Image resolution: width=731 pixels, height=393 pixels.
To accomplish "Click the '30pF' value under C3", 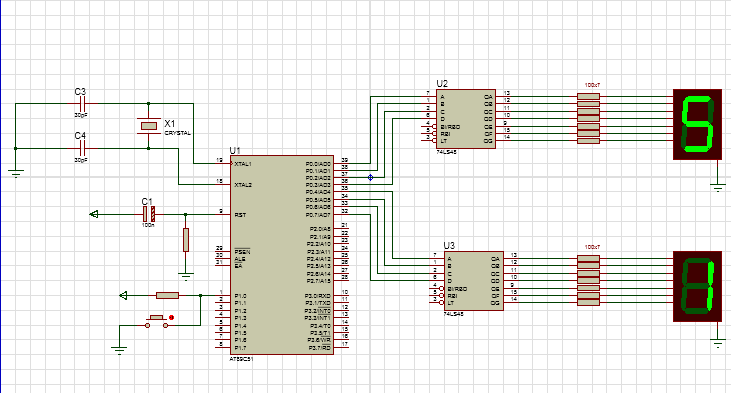I will pyautogui.click(x=81, y=115).
